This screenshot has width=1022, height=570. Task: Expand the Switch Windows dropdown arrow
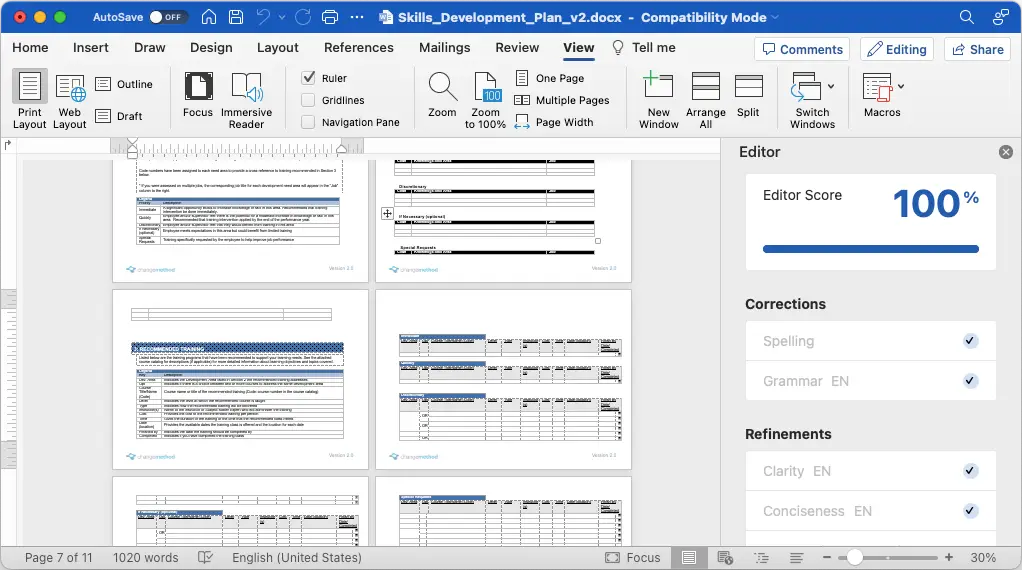point(831,86)
